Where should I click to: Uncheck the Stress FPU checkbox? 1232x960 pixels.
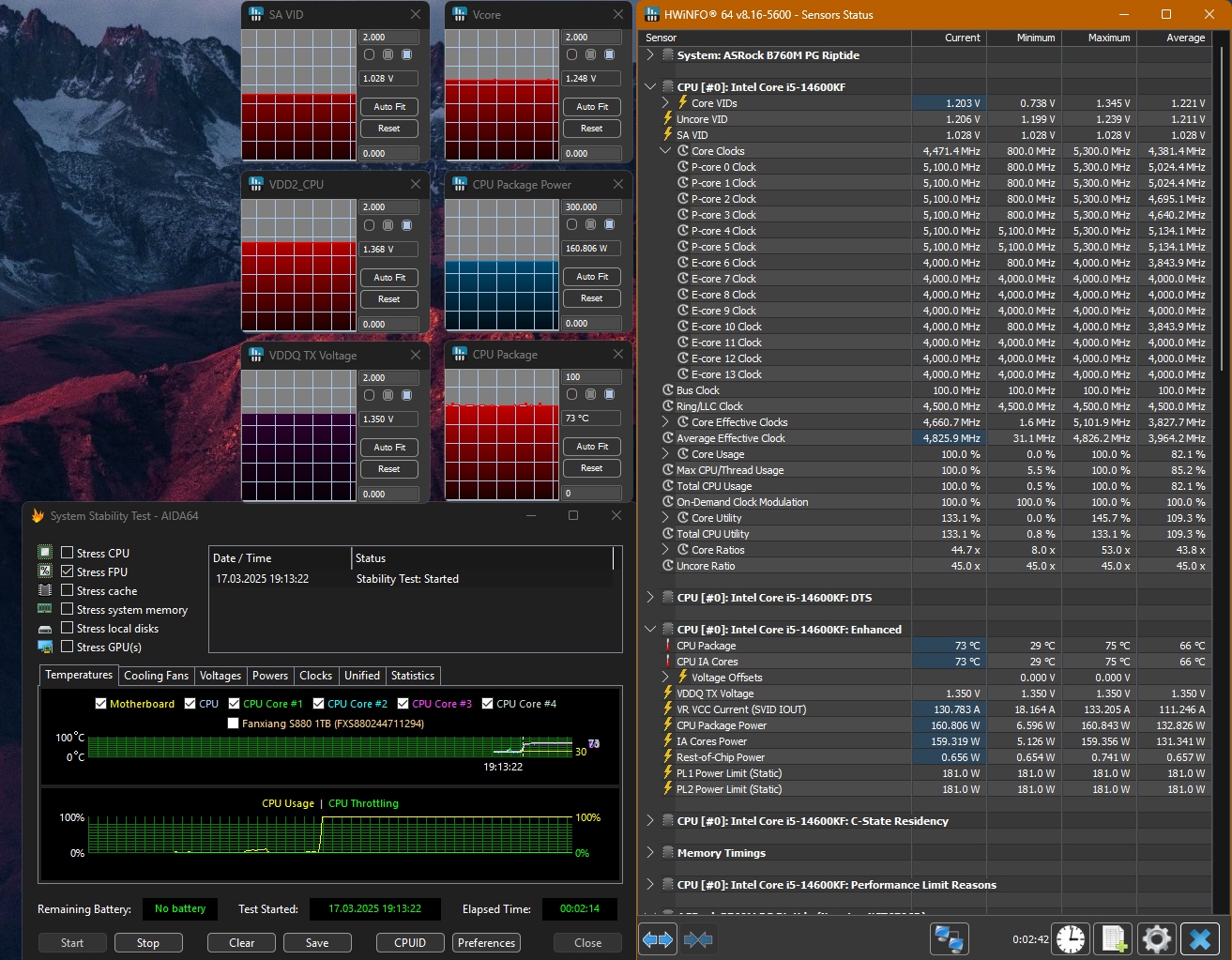(x=68, y=571)
